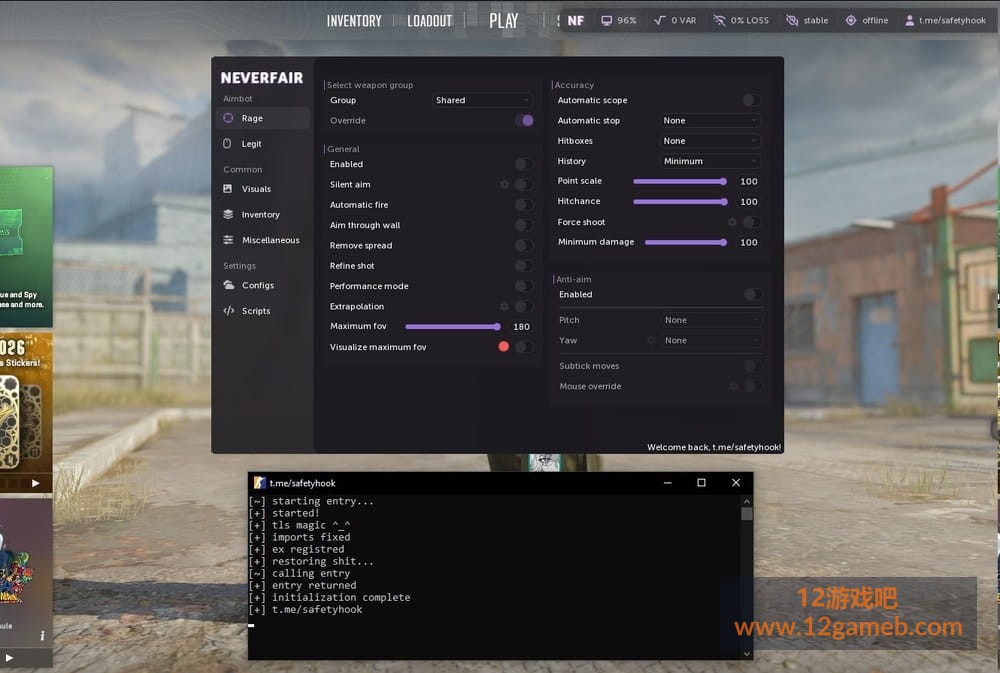
Task: Open the Hitboxes dropdown
Action: coord(710,141)
